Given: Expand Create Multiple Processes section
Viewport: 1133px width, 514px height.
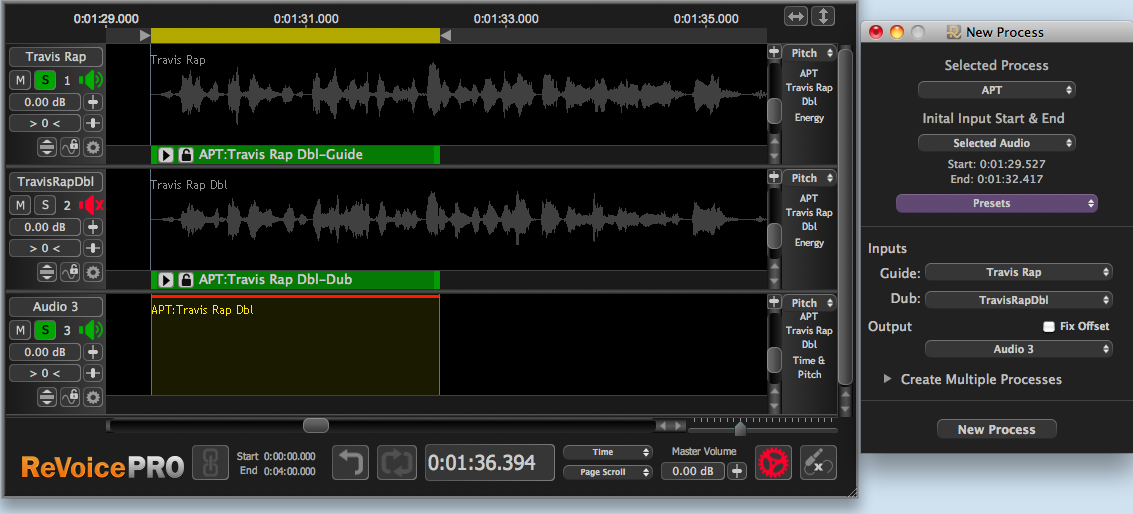Looking at the screenshot, I should pyautogui.click(x=887, y=380).
